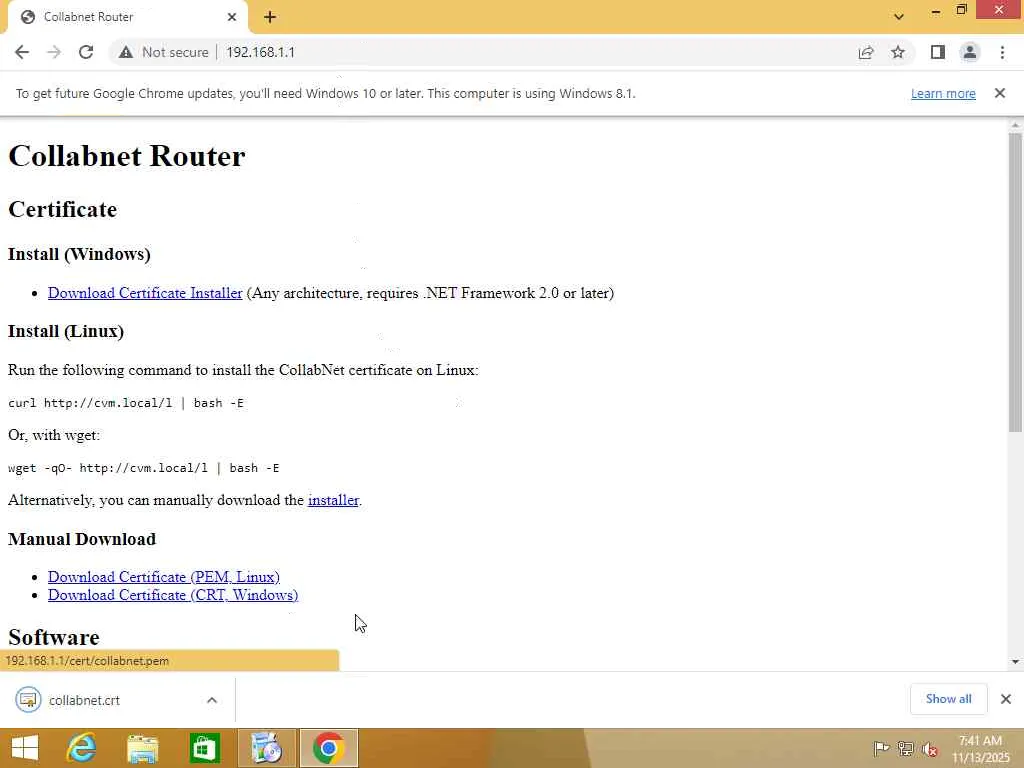Click the muted volume tray icon

[x=930, y=749]
